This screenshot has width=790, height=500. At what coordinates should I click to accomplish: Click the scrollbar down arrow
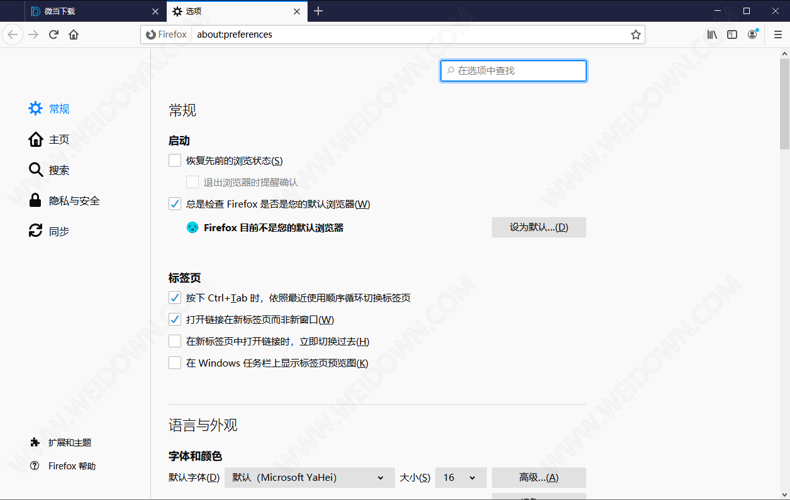click(x=784, y=494)
